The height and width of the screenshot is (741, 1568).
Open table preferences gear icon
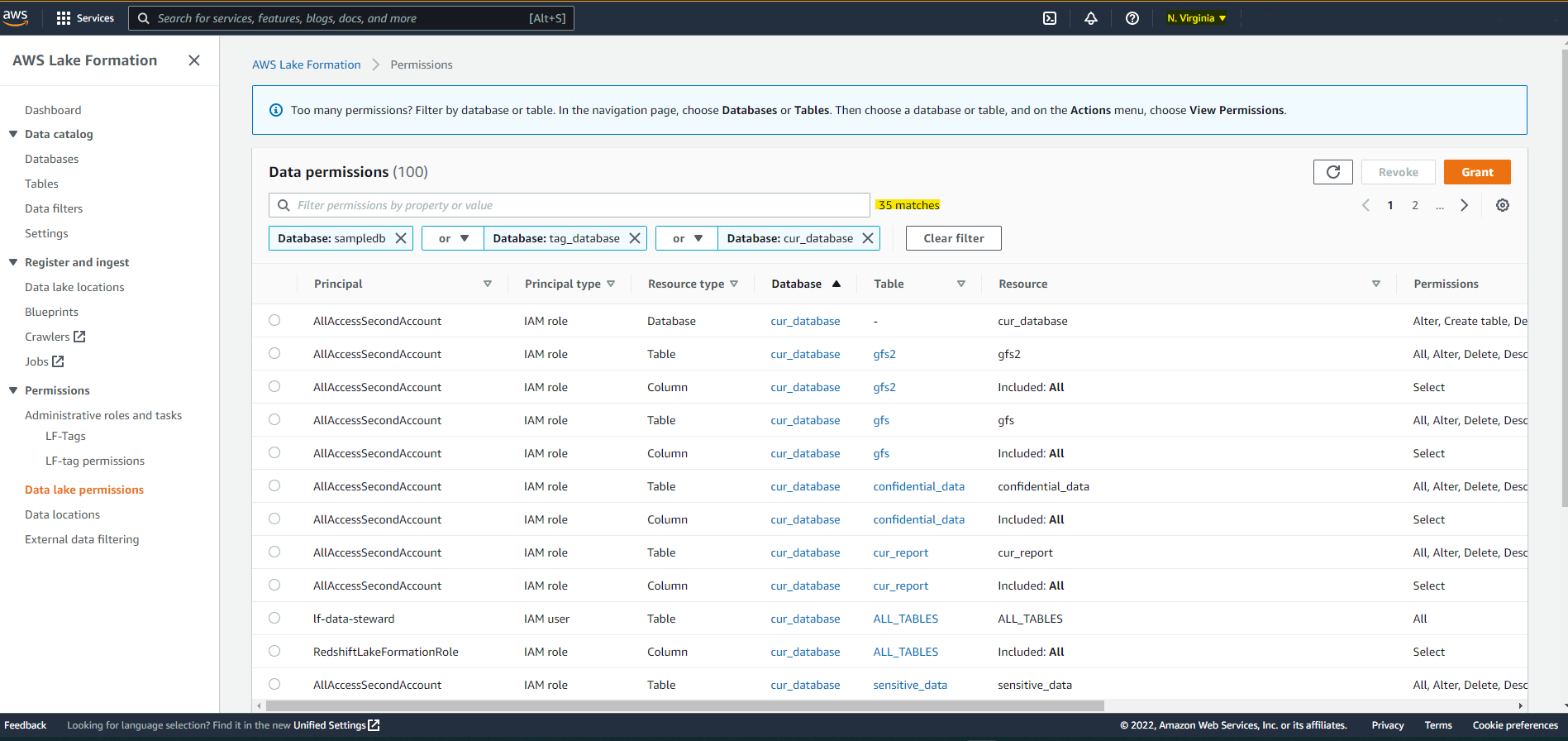pos(1503,205)
